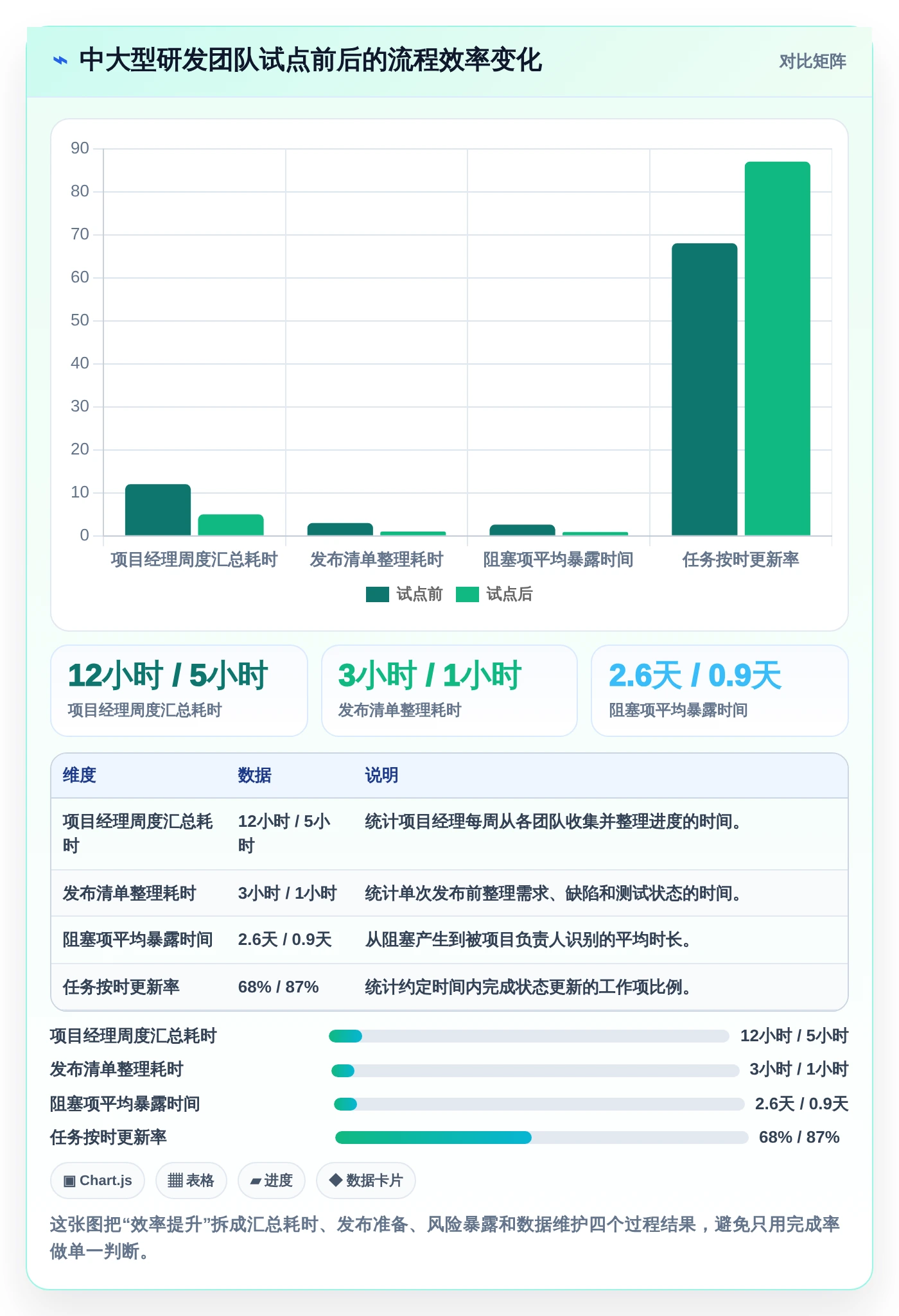Image resolution: width=899 pixels, height=1316 pixels.
Task: Toggle the 试点后 legend color box
Action: [467, 594]
